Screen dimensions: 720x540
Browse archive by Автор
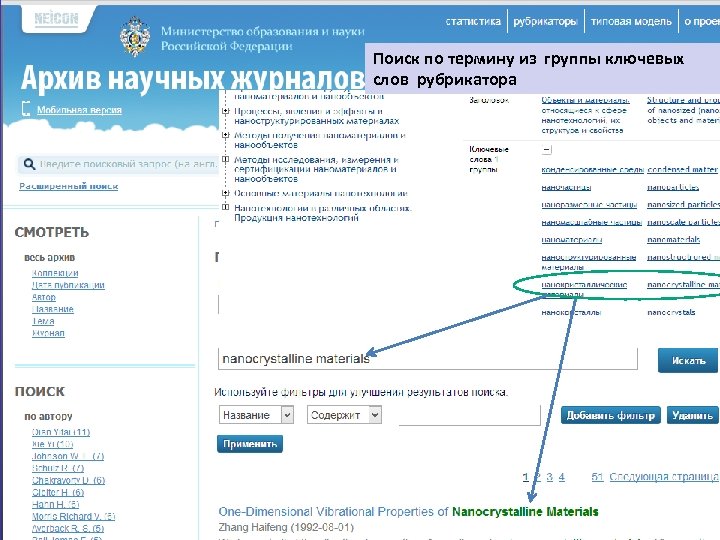[44, 297]
